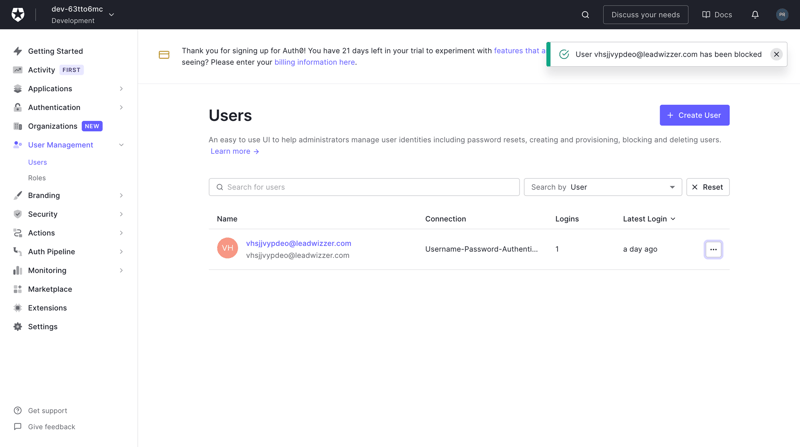Click the Marketplace grid icon

point(18,289)
